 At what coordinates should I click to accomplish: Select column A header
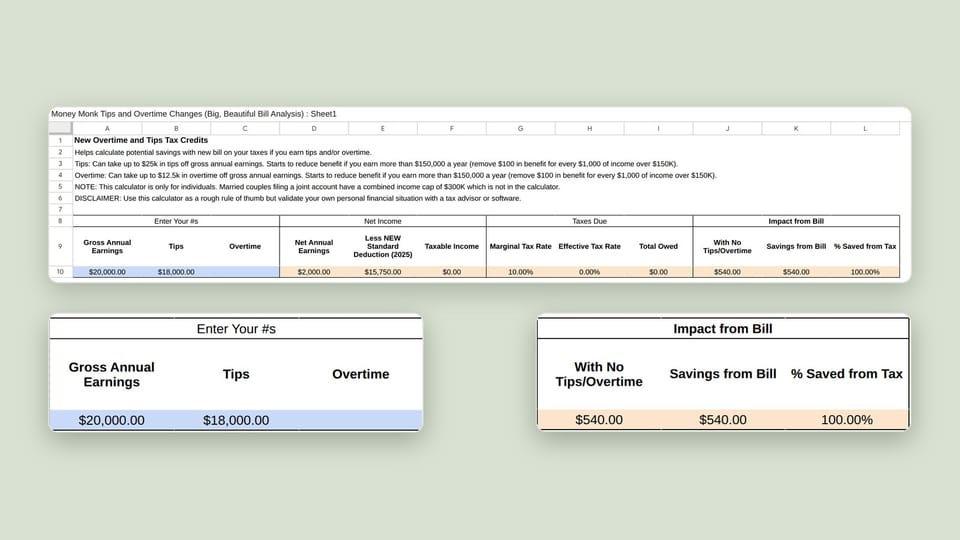pos(107,129)
